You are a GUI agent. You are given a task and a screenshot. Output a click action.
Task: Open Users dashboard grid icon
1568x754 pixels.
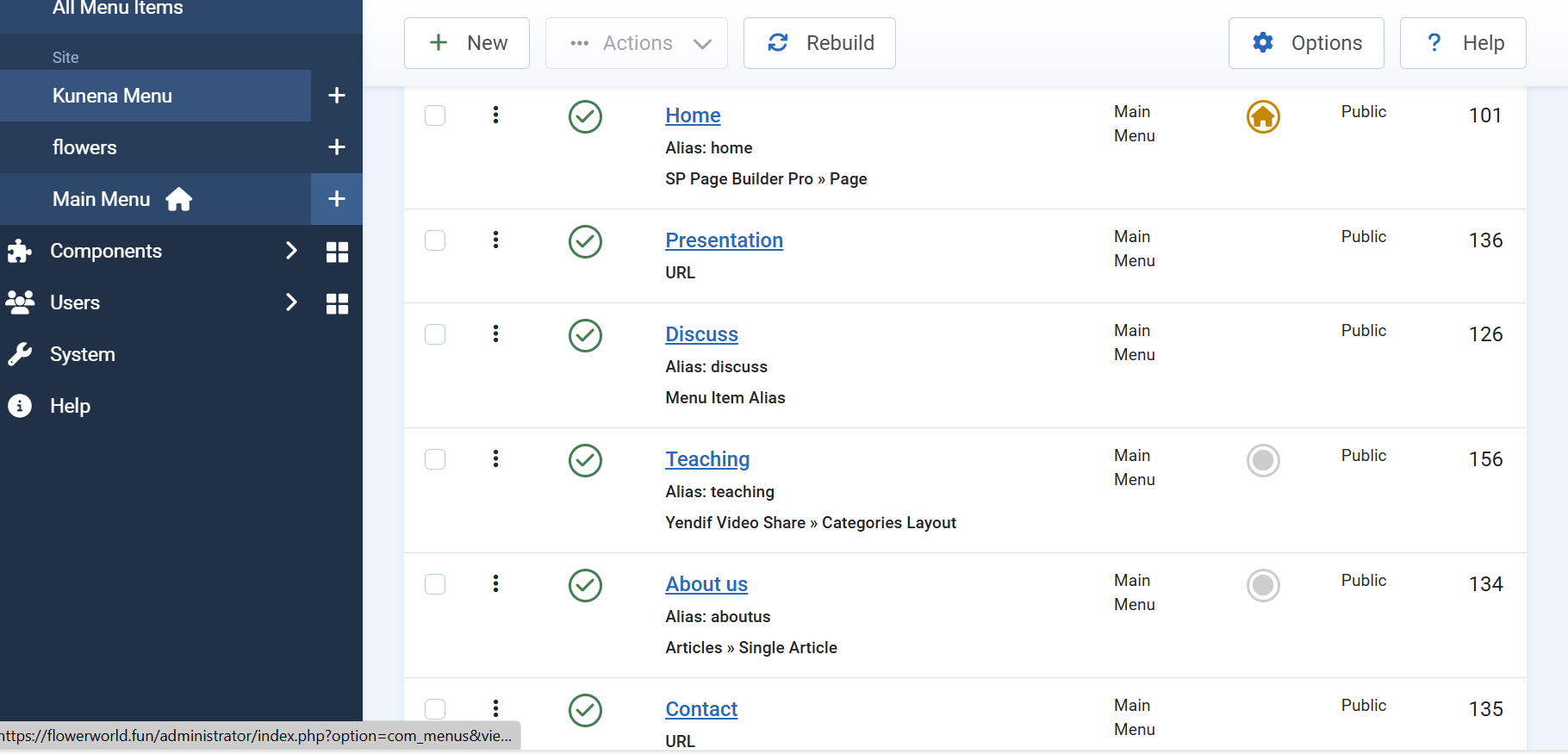[x=337, y=303]
